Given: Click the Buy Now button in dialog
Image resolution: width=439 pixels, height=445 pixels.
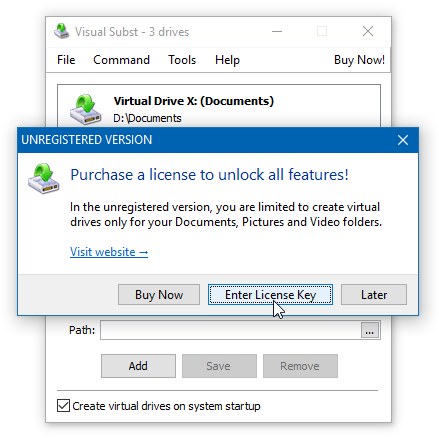Looking at the screenshot, I should 159,295.
